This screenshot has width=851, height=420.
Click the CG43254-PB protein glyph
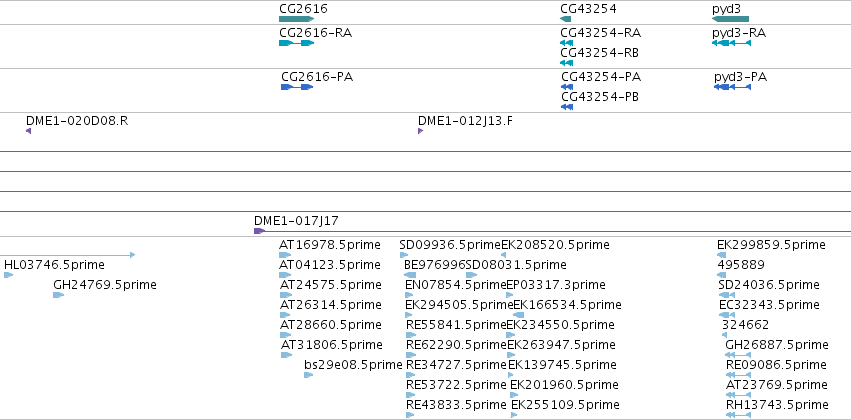pyautogui.click(x=567, y=107)
